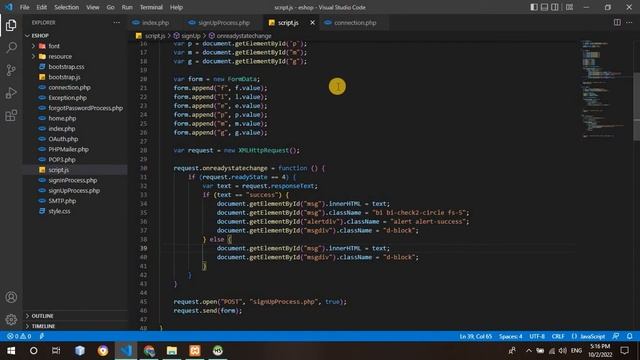Open signInProcess.php in the explorer
Screen dimensions: 640x360
pos(73,180)
